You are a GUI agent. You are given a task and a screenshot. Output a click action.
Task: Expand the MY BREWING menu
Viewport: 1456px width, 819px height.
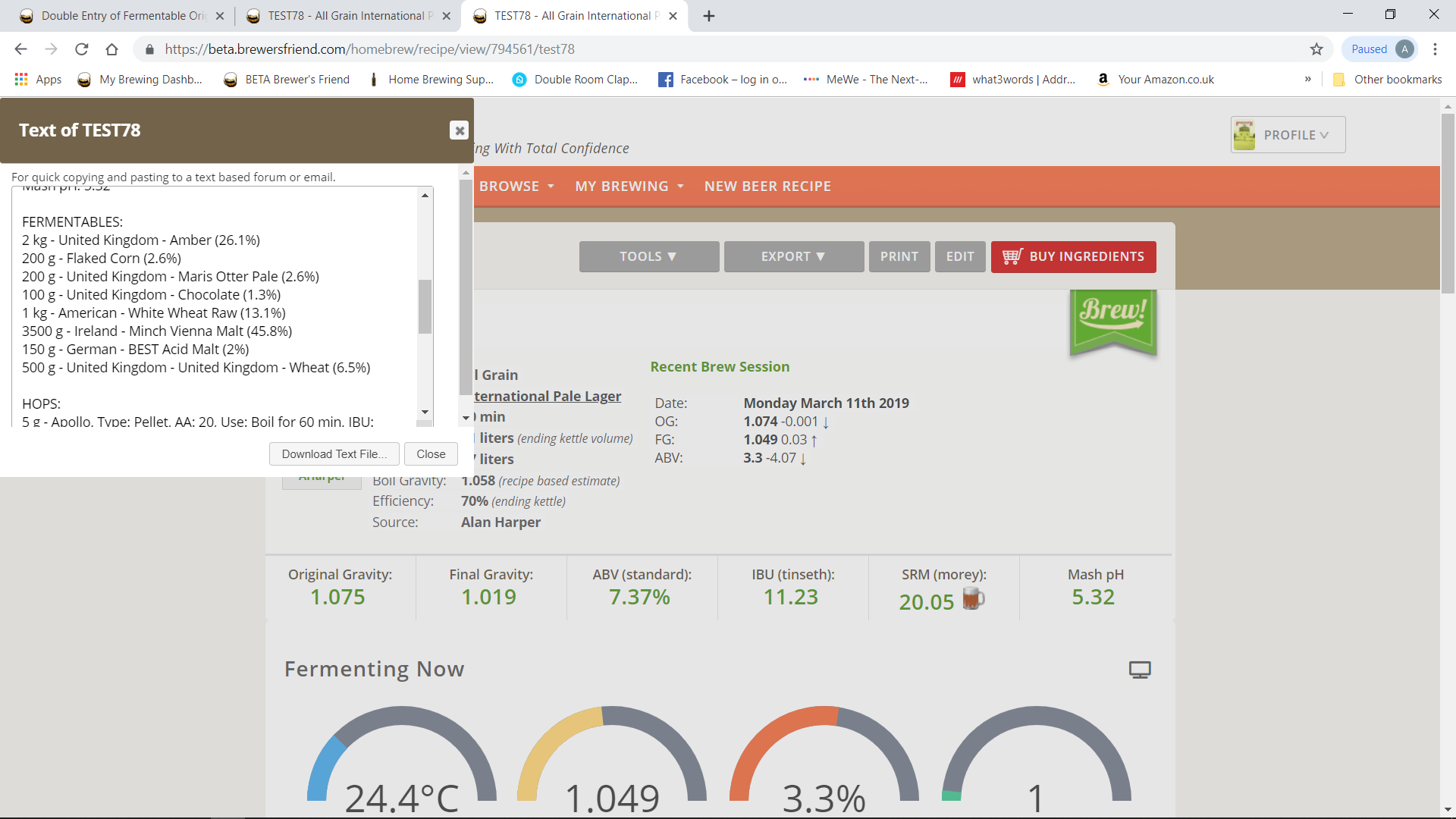629,187
